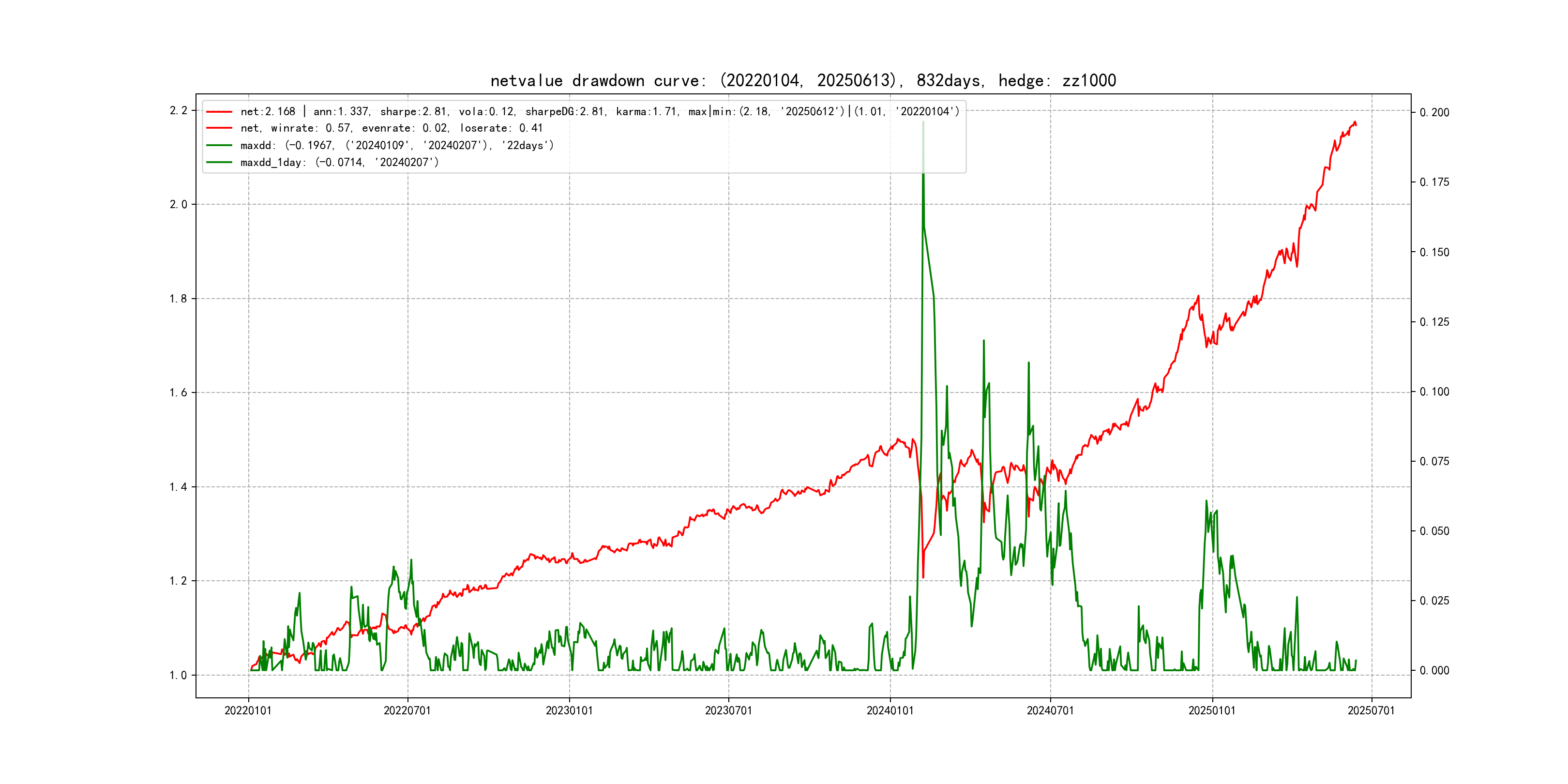Click the 1.0 left y-axis tick label

pos(179,675)
